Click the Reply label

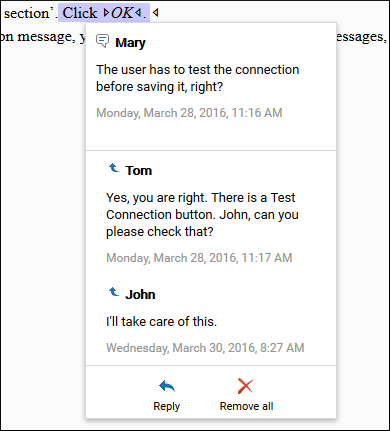click(x=167, y=406)
